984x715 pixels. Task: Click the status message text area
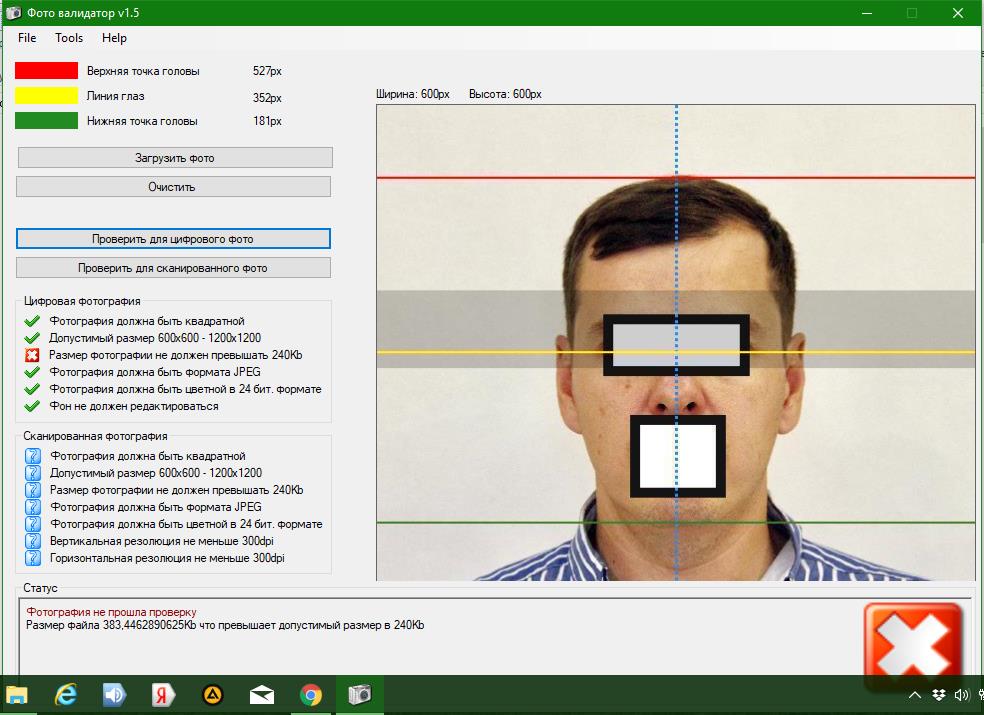click(439, 637)
